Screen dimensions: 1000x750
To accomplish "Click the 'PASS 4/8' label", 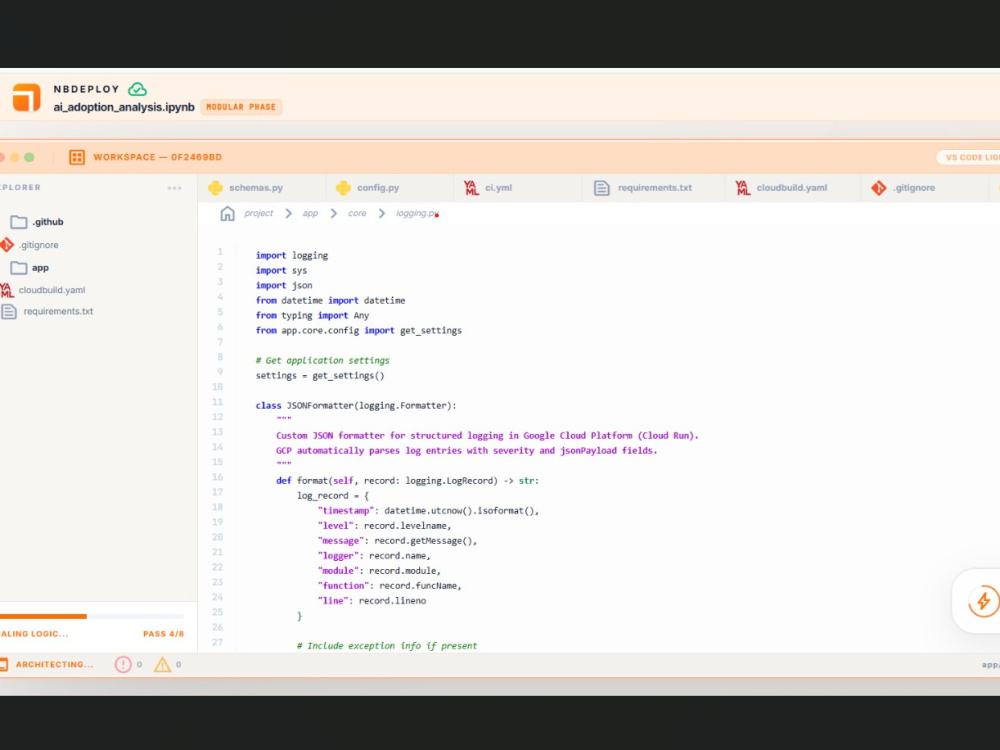I will (163, 634).
